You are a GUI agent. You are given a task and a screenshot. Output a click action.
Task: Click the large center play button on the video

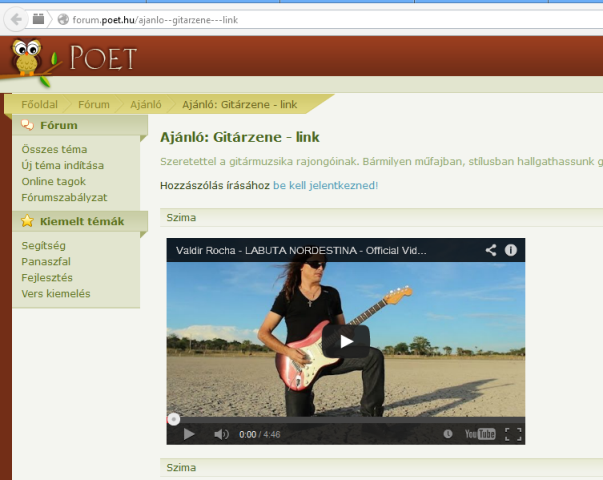click(346, 342)
